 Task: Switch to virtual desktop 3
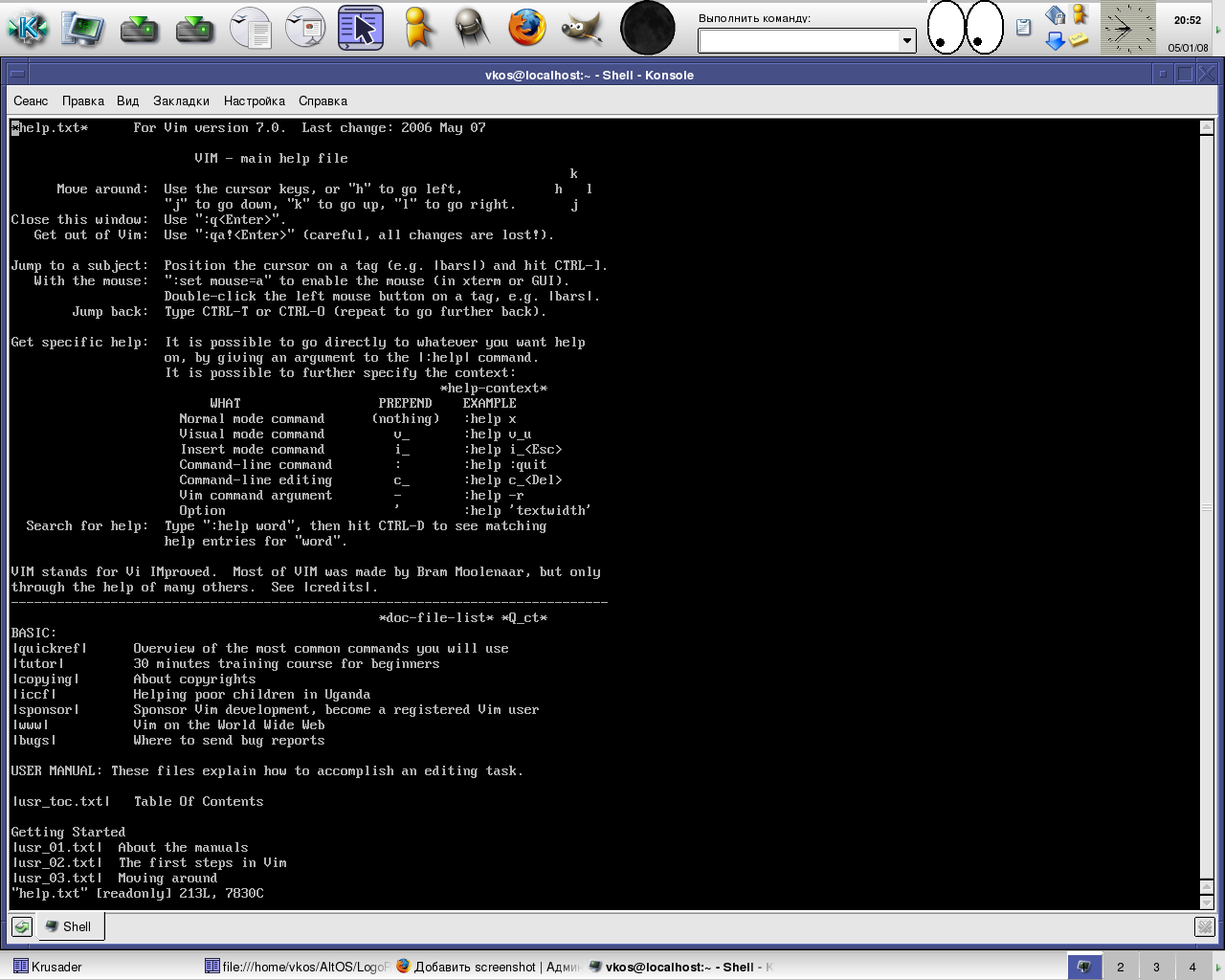tap(1156, 967)
